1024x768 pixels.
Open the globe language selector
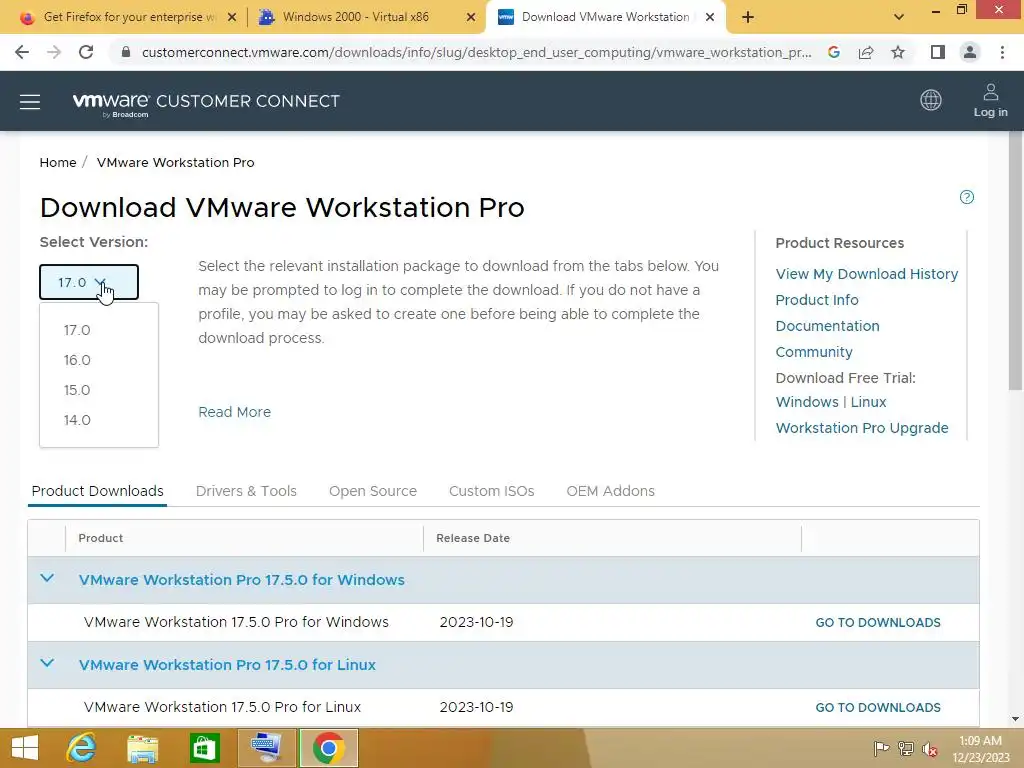click(x=931, y=100)
